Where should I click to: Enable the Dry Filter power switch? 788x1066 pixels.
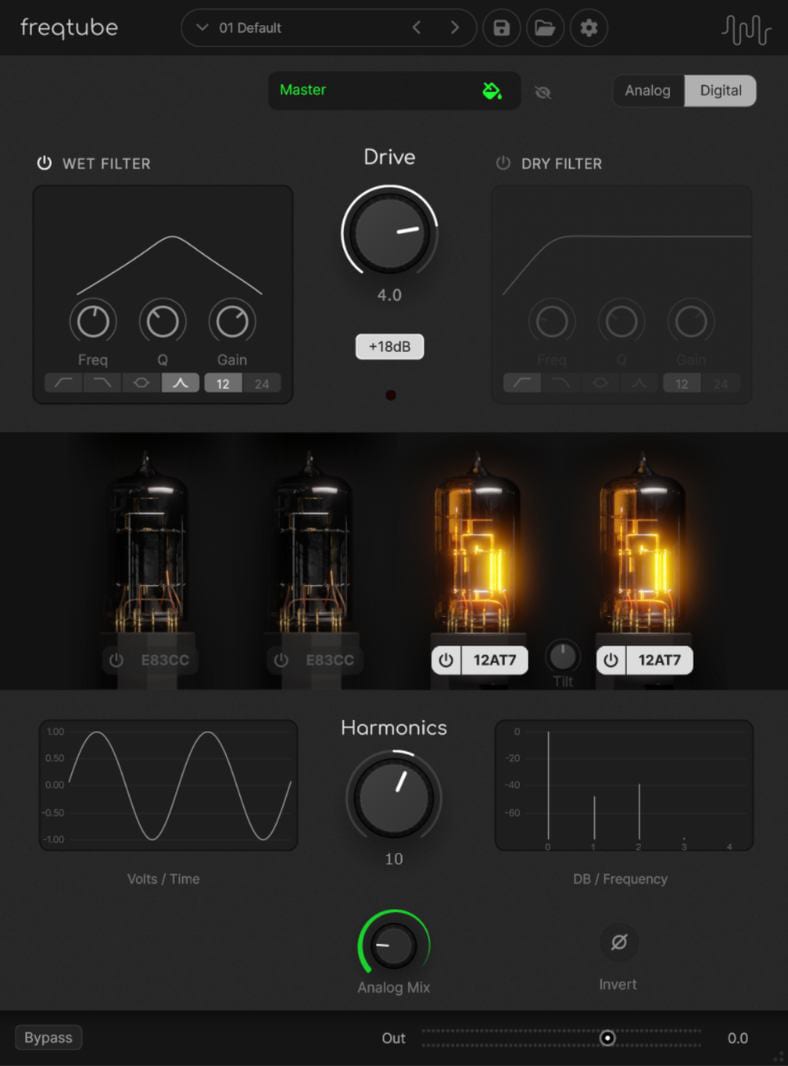coord(503,163)
